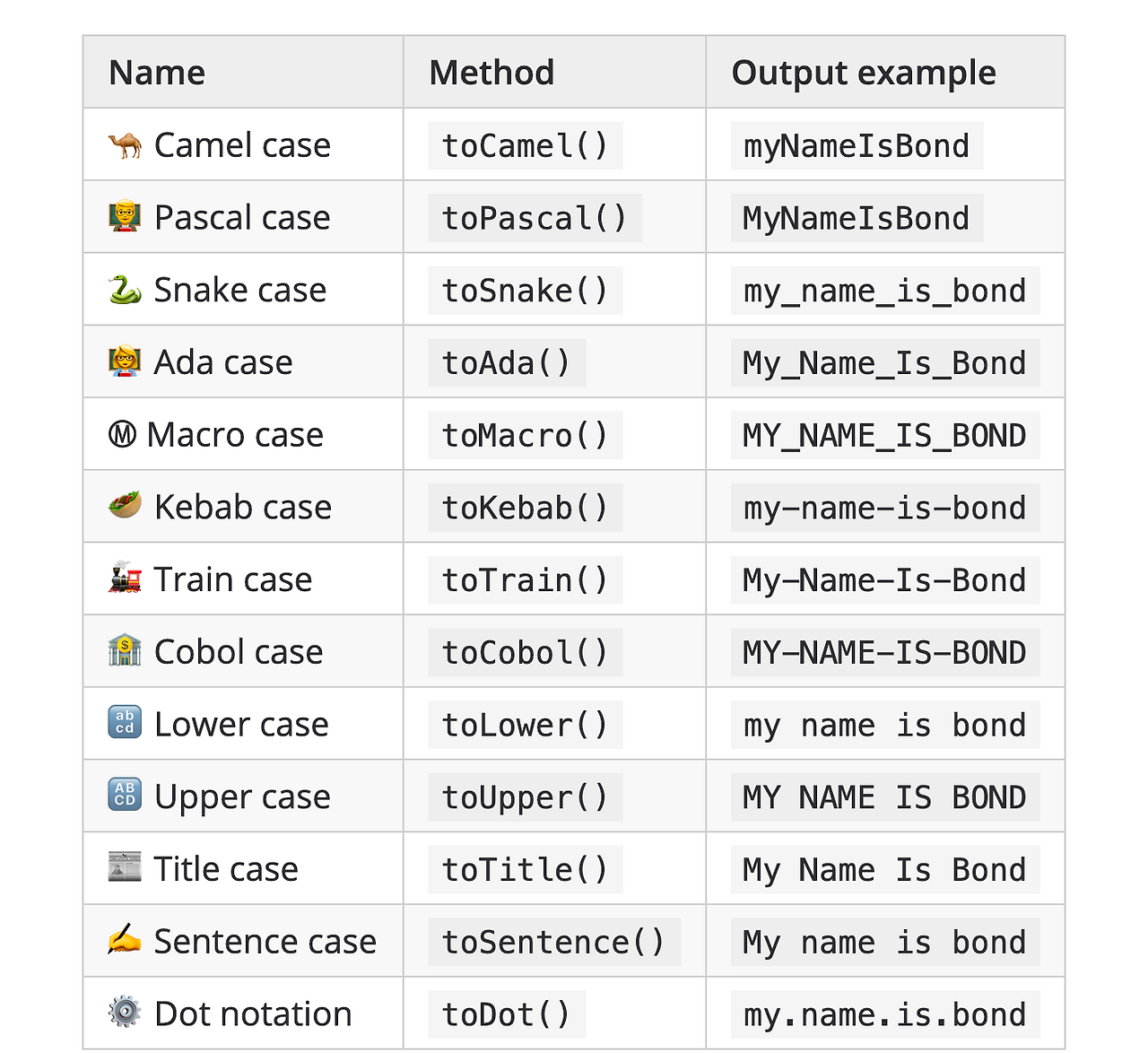1148x1053 pixels.
Task: Click the uppercase ABCD icon
Action: (x=125, y=796)
